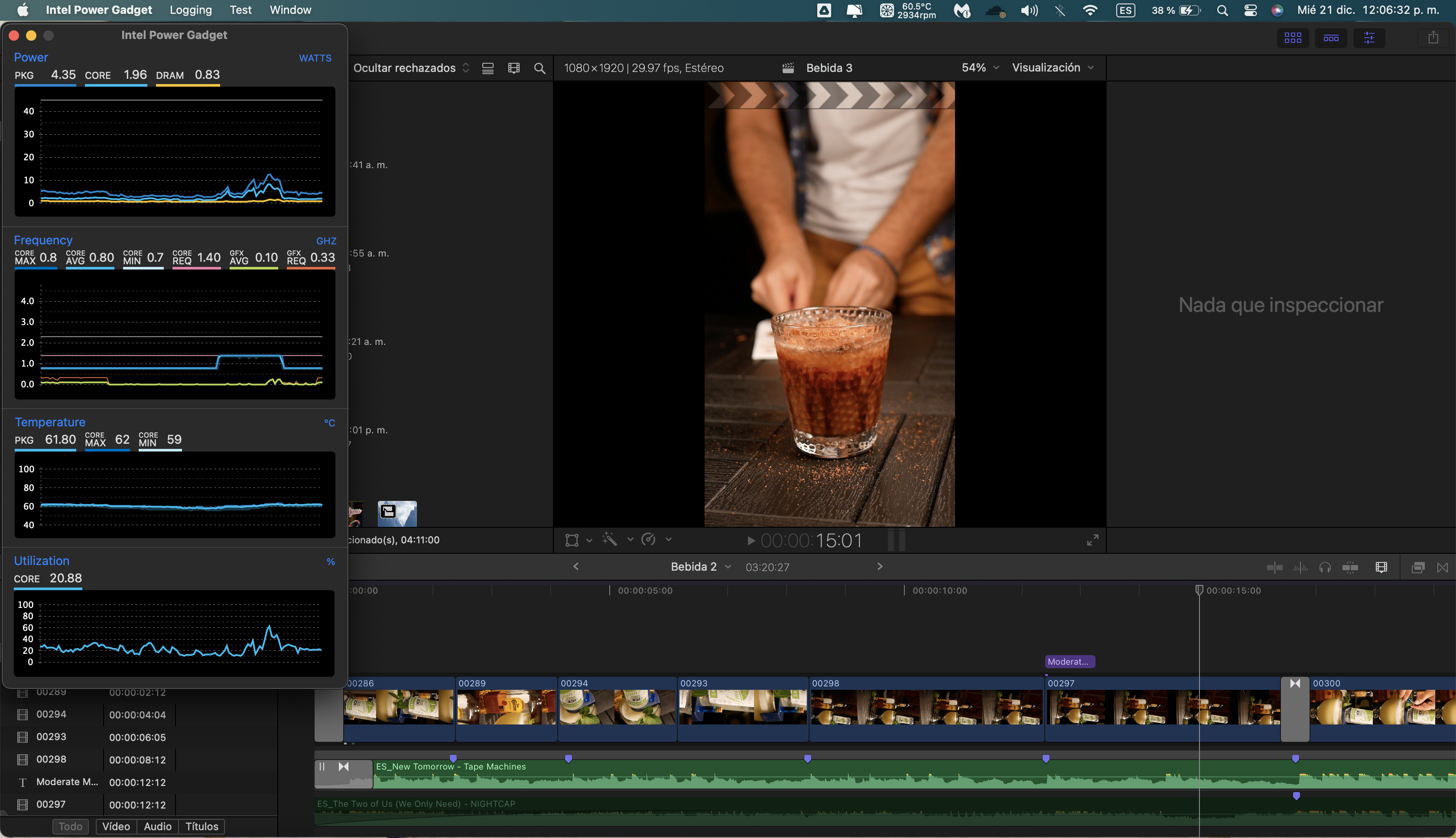Open the effects browser icon
1456x838 pixels.
click(x=1417, y=568)
